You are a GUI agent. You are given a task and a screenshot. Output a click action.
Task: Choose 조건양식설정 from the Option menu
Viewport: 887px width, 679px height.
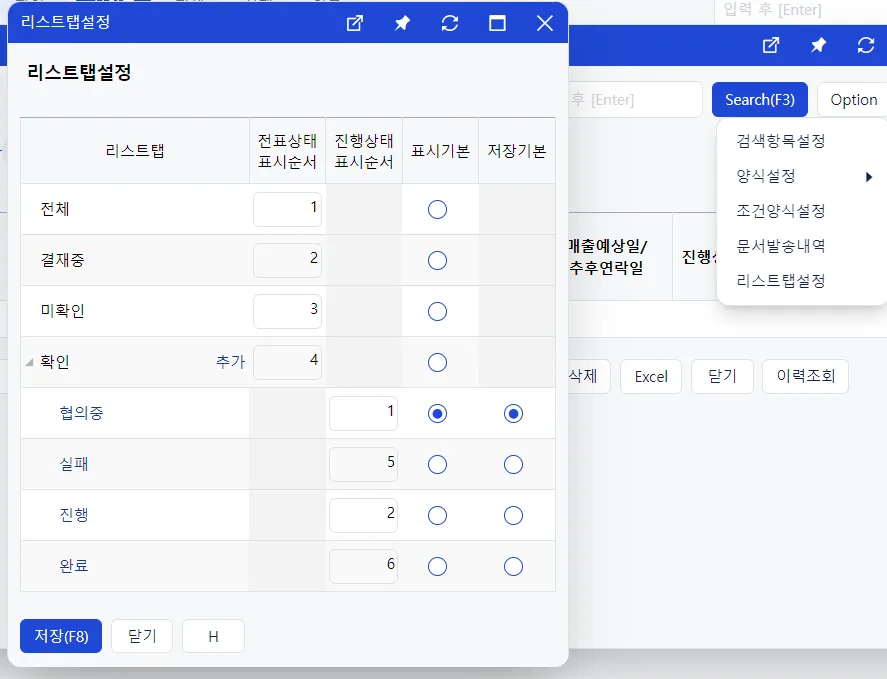(781, 211)
